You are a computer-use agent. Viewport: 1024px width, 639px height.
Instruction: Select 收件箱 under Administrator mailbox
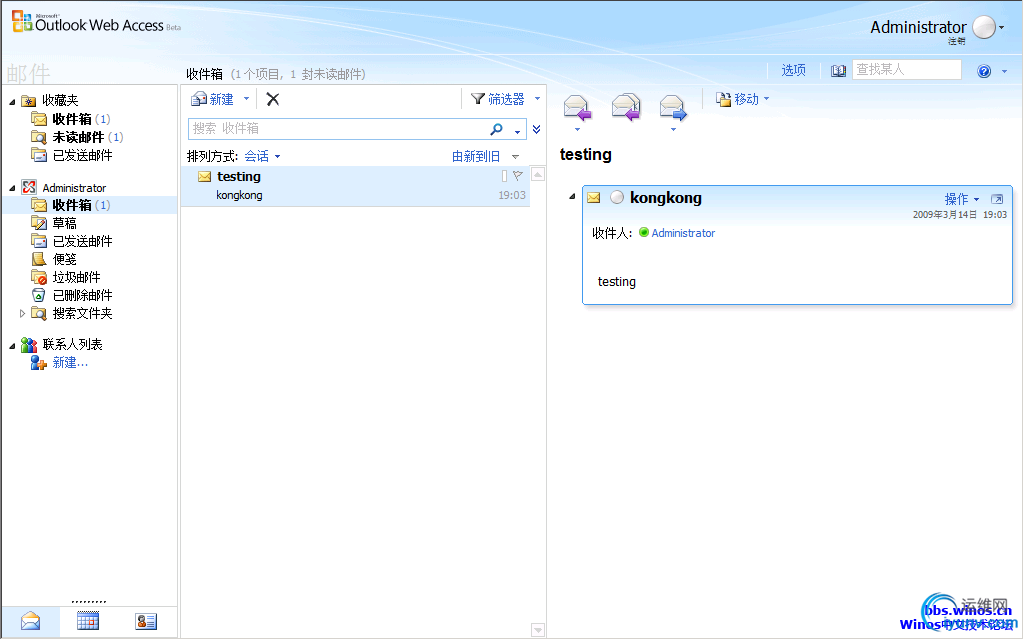coord(72,205)
